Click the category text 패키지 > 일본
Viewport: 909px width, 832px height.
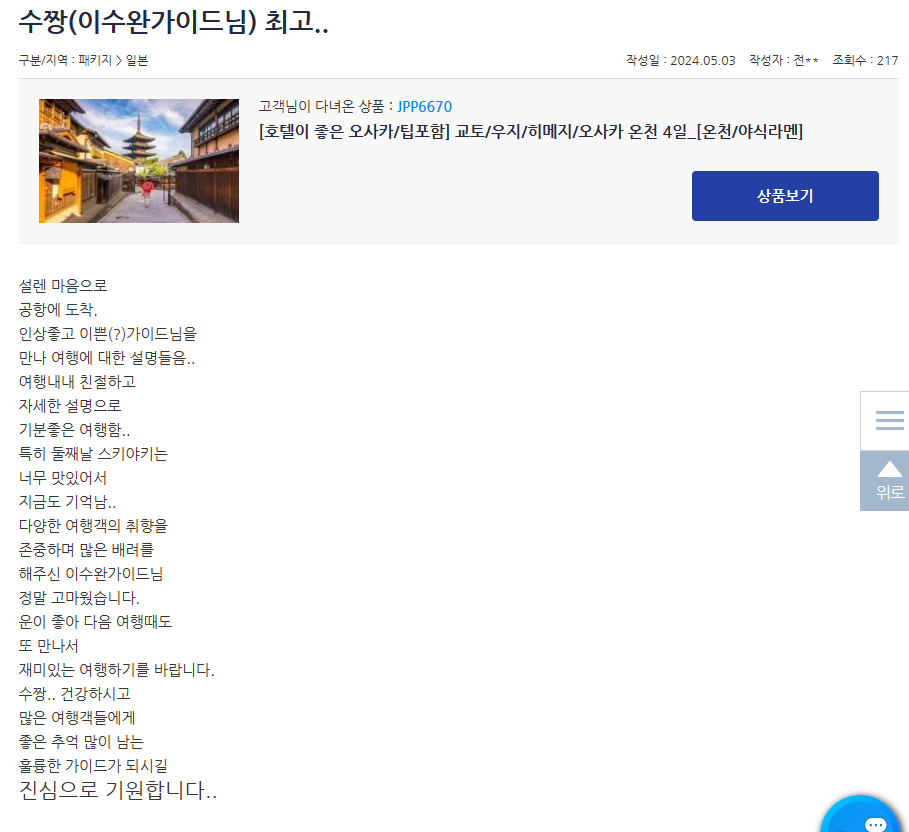click(x=113, y=60)
